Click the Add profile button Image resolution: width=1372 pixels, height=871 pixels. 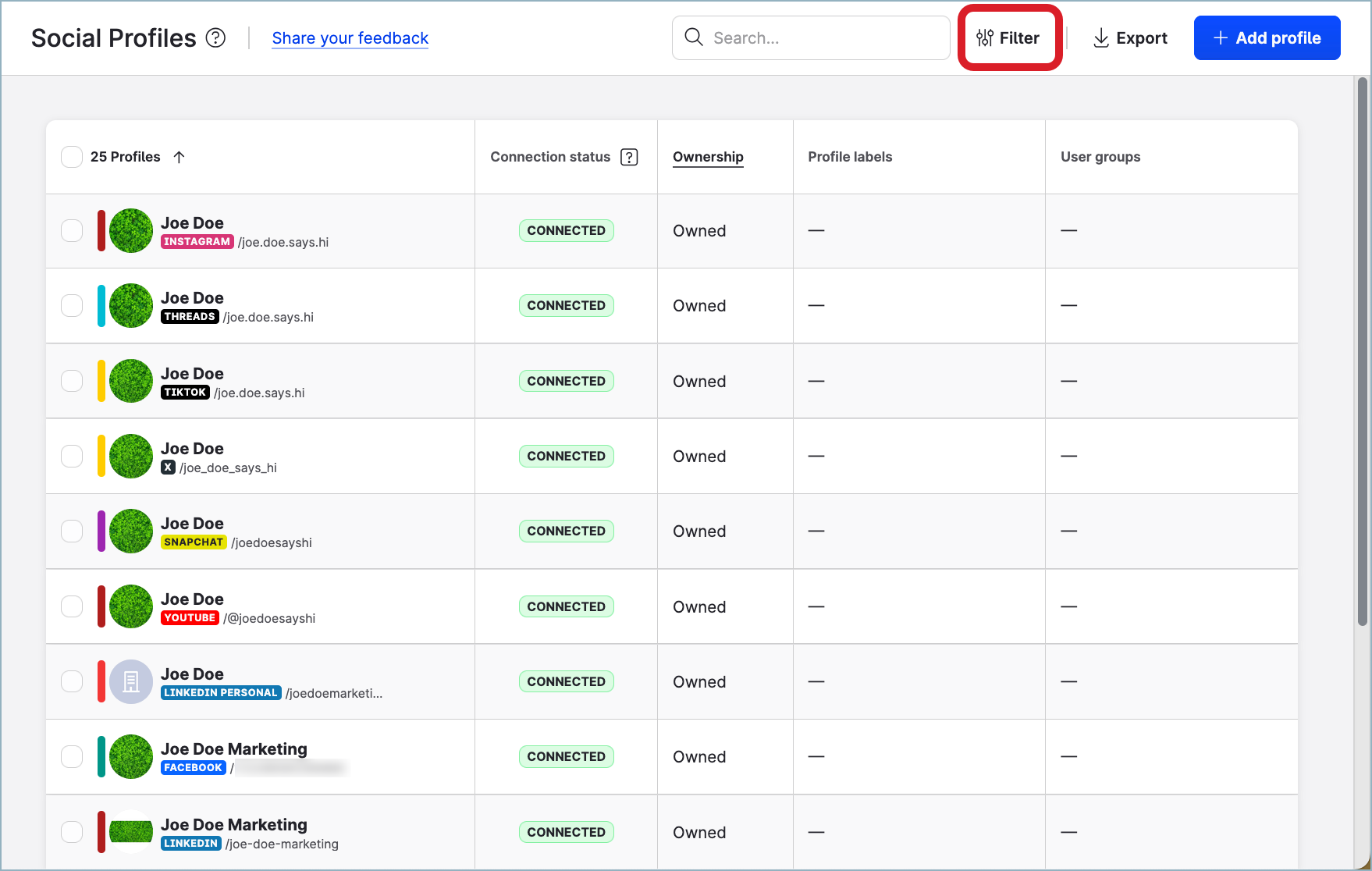click(x=1266, y=37)
